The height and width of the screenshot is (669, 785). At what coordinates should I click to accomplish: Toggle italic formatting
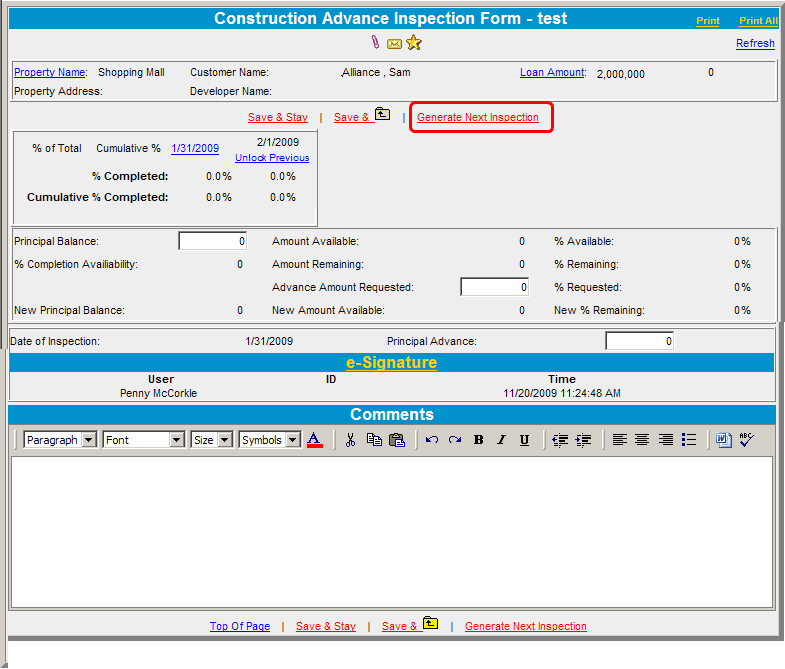501,440
